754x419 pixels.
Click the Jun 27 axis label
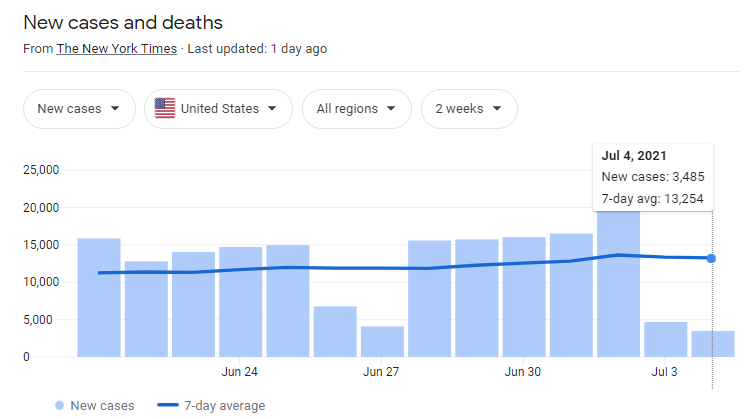tap(381, 372)
